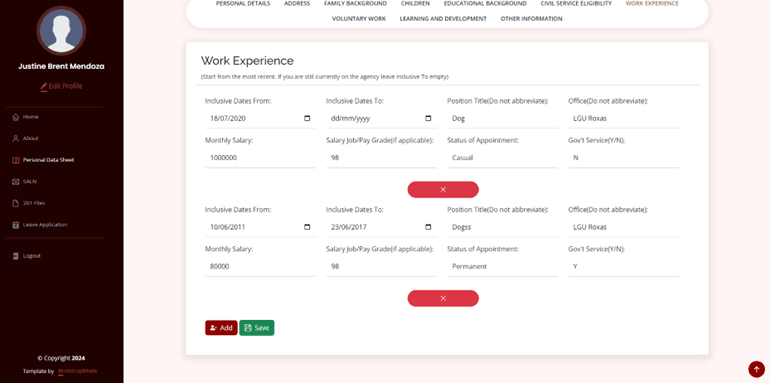Open calendar picker for 18/07/2020 date
This screenshot has height=383, width=770.
tap(307, 118)
